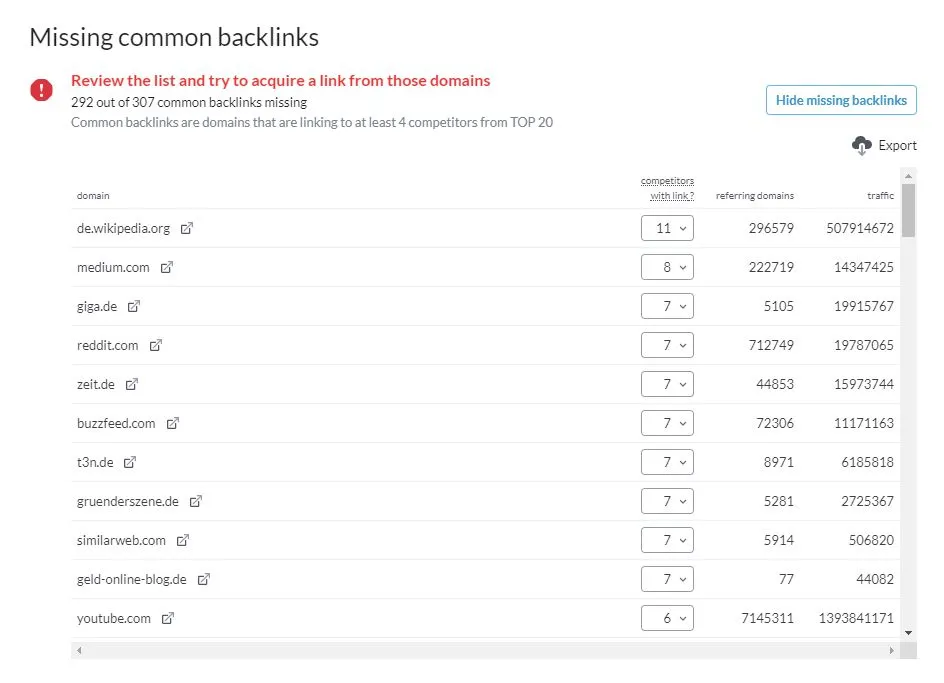The width and height of the screenshot is (944, 683).
Task: Click the red warning exclamation icon
Action: [41, 89]
